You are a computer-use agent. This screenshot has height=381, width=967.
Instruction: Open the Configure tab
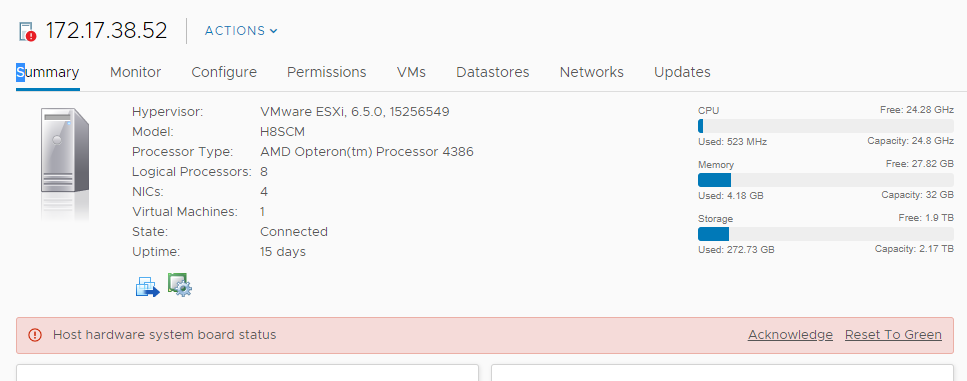click(224, 72)
